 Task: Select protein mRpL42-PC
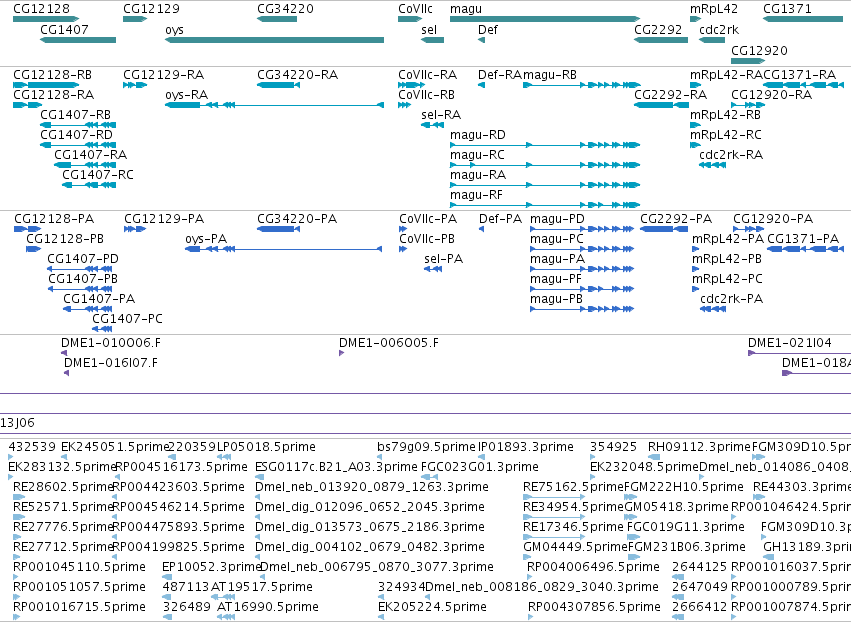(x=727, y=279)
